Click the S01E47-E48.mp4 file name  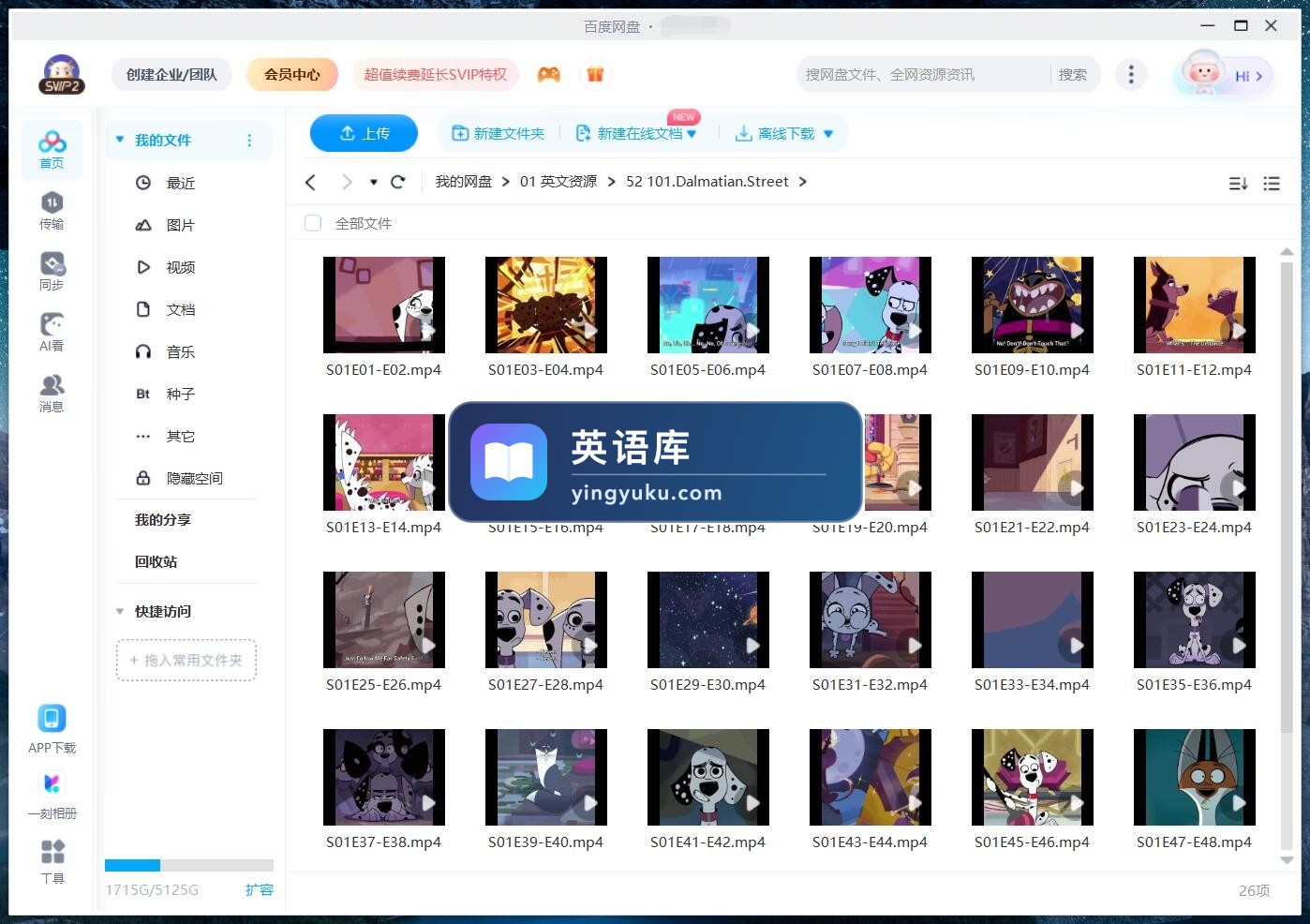click(1194, 842)
